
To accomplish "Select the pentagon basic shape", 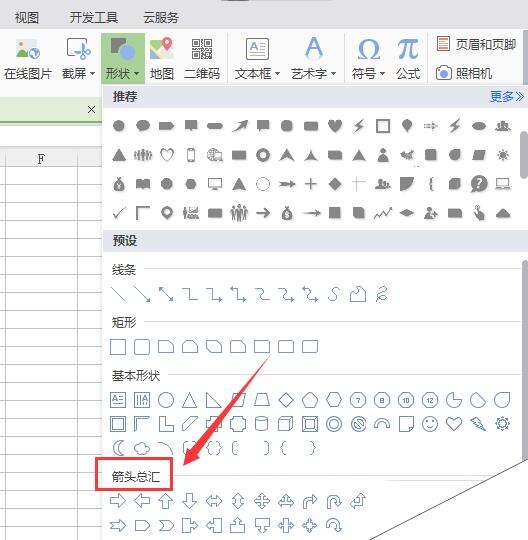I will coord(310,400).
